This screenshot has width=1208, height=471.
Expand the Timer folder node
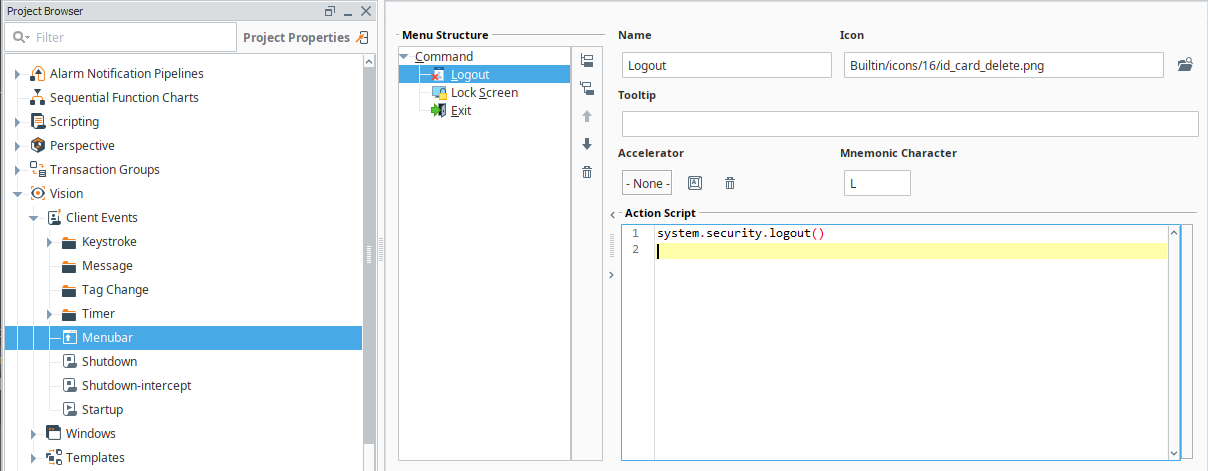click(49, 314)
